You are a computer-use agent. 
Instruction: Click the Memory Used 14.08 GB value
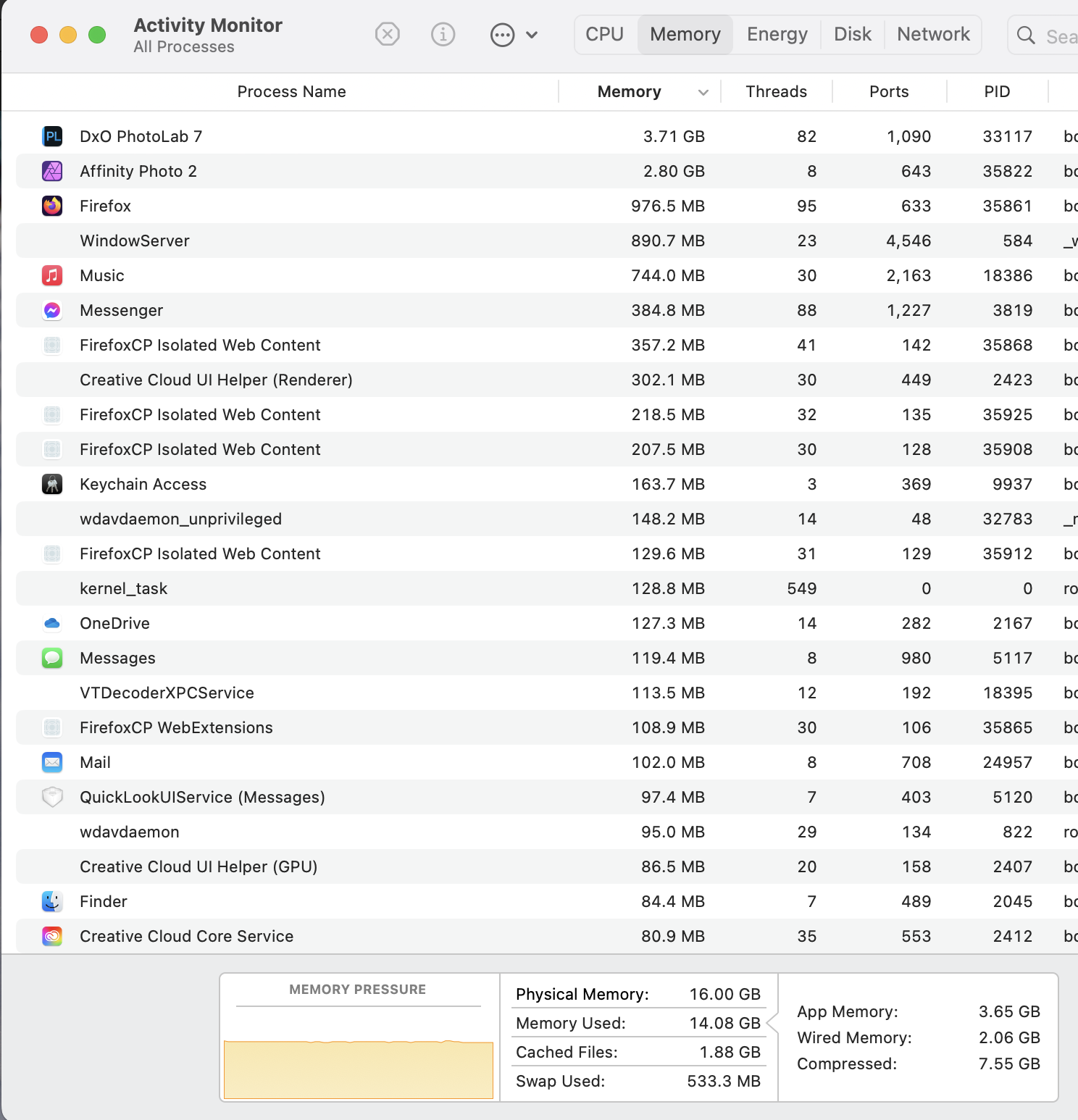(724, 1023)
